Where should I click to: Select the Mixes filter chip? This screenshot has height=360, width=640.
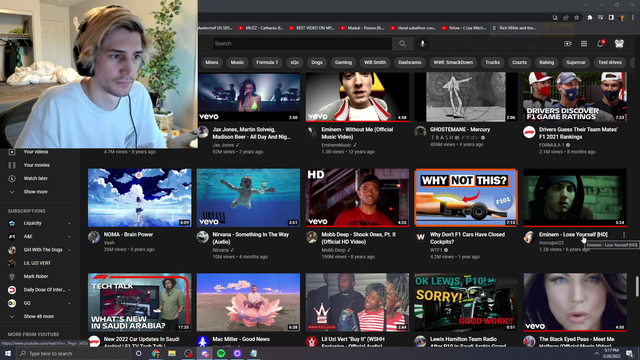point(212,62)
